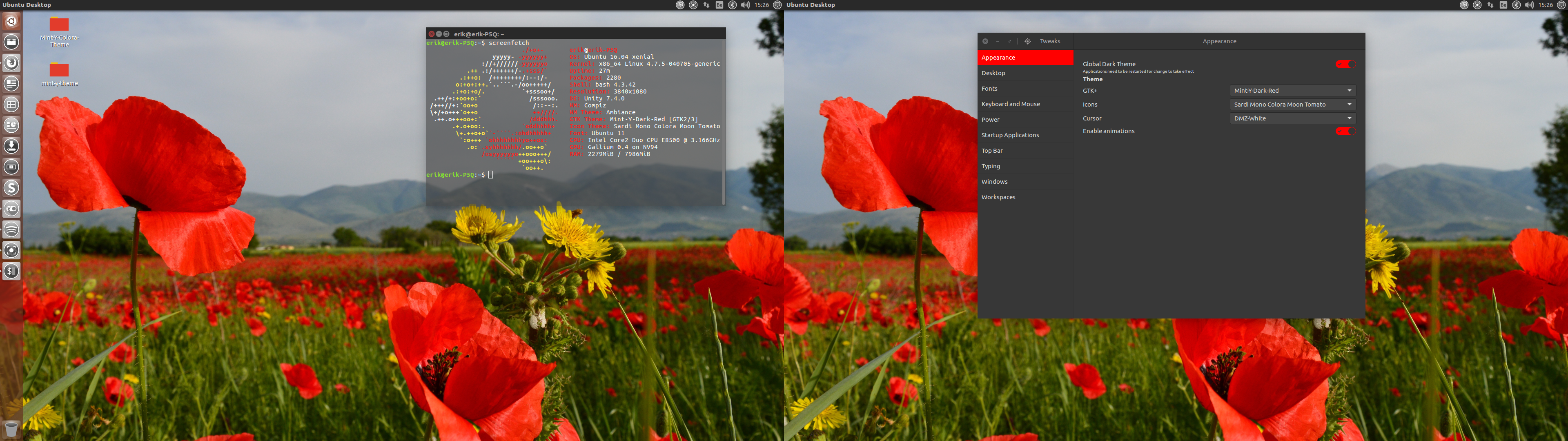Open the download-arrow launcher icon
1568x441 pixels.
point(11,146)
